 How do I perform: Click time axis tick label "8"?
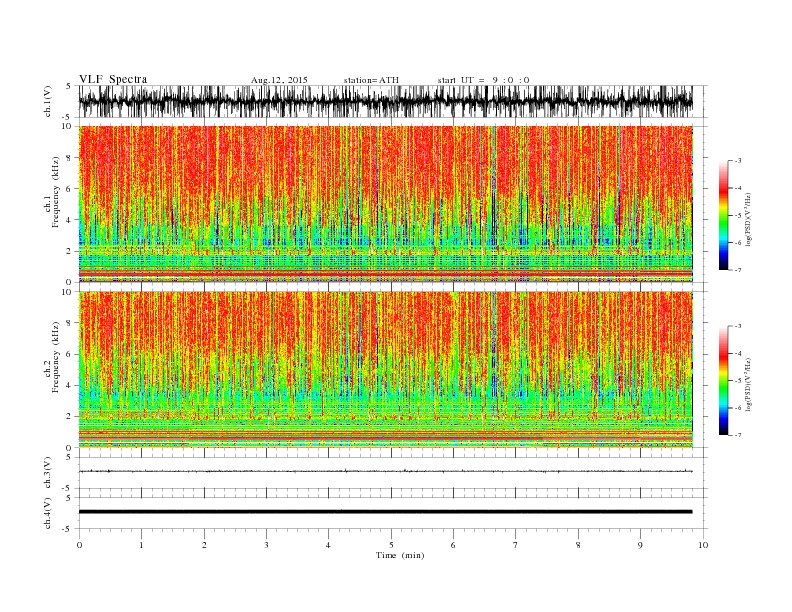point(578,545)
